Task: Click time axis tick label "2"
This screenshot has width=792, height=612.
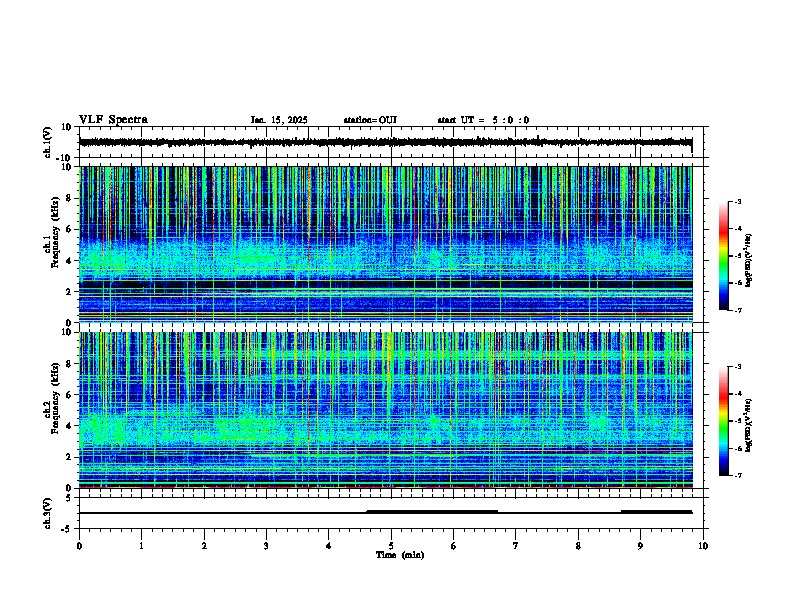Action: 204,546
